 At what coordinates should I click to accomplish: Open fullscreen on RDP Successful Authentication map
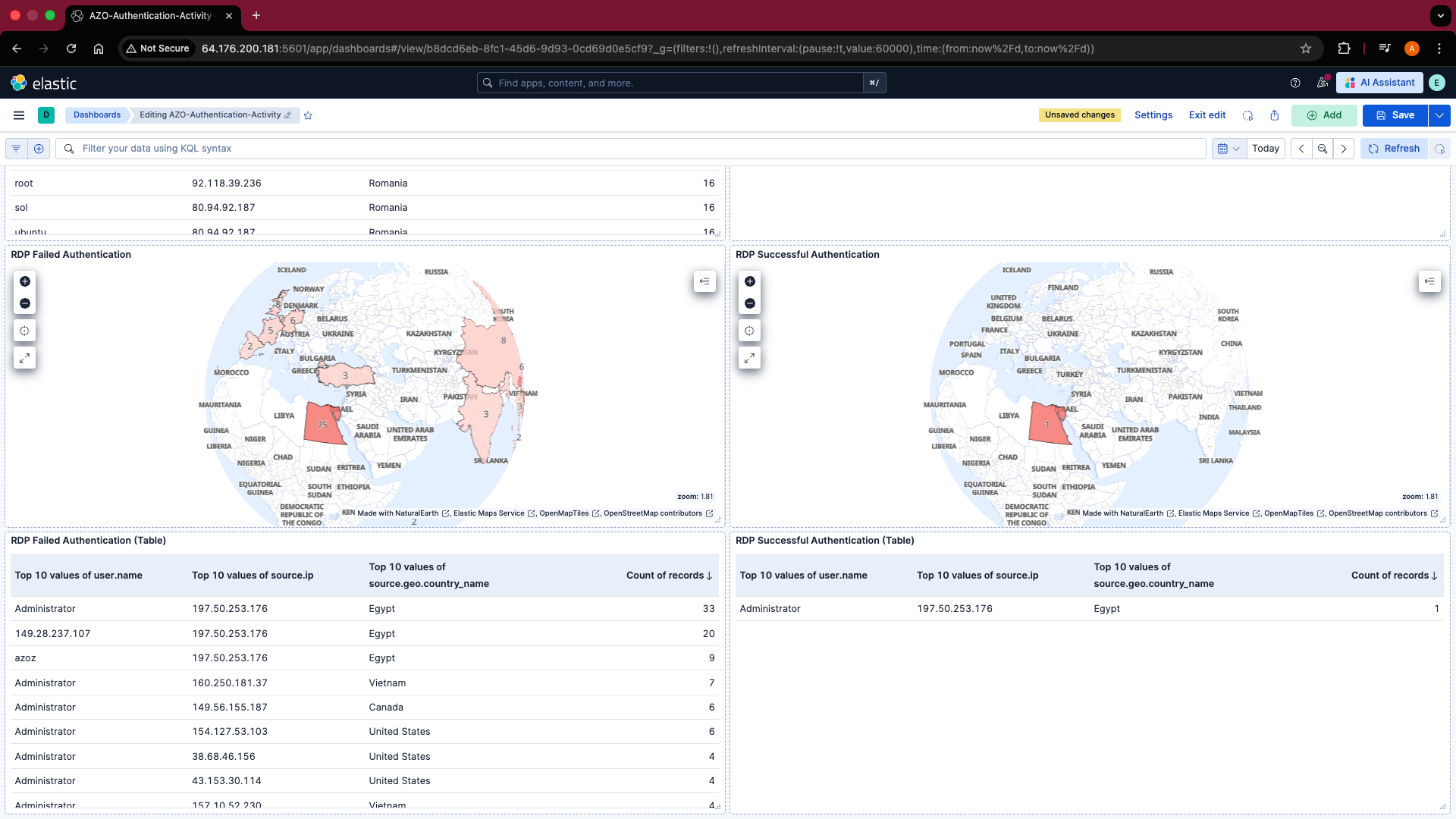750,358
